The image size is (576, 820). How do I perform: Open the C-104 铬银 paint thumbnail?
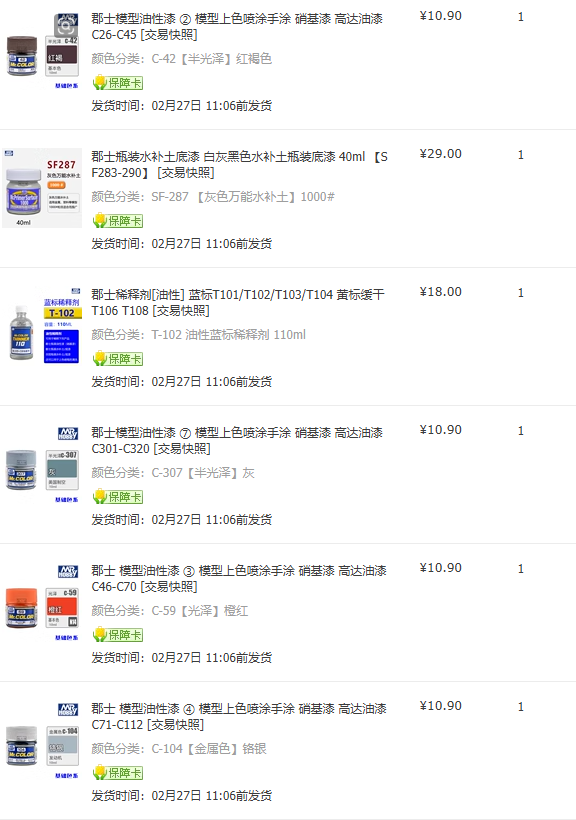tap(42, 741)
